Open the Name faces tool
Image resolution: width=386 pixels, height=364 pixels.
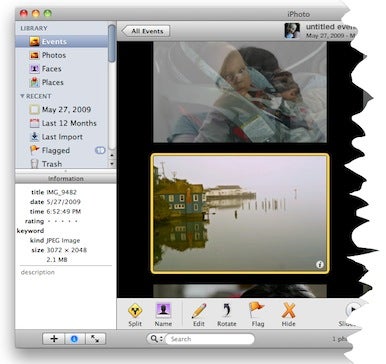(x=163, y=315)
